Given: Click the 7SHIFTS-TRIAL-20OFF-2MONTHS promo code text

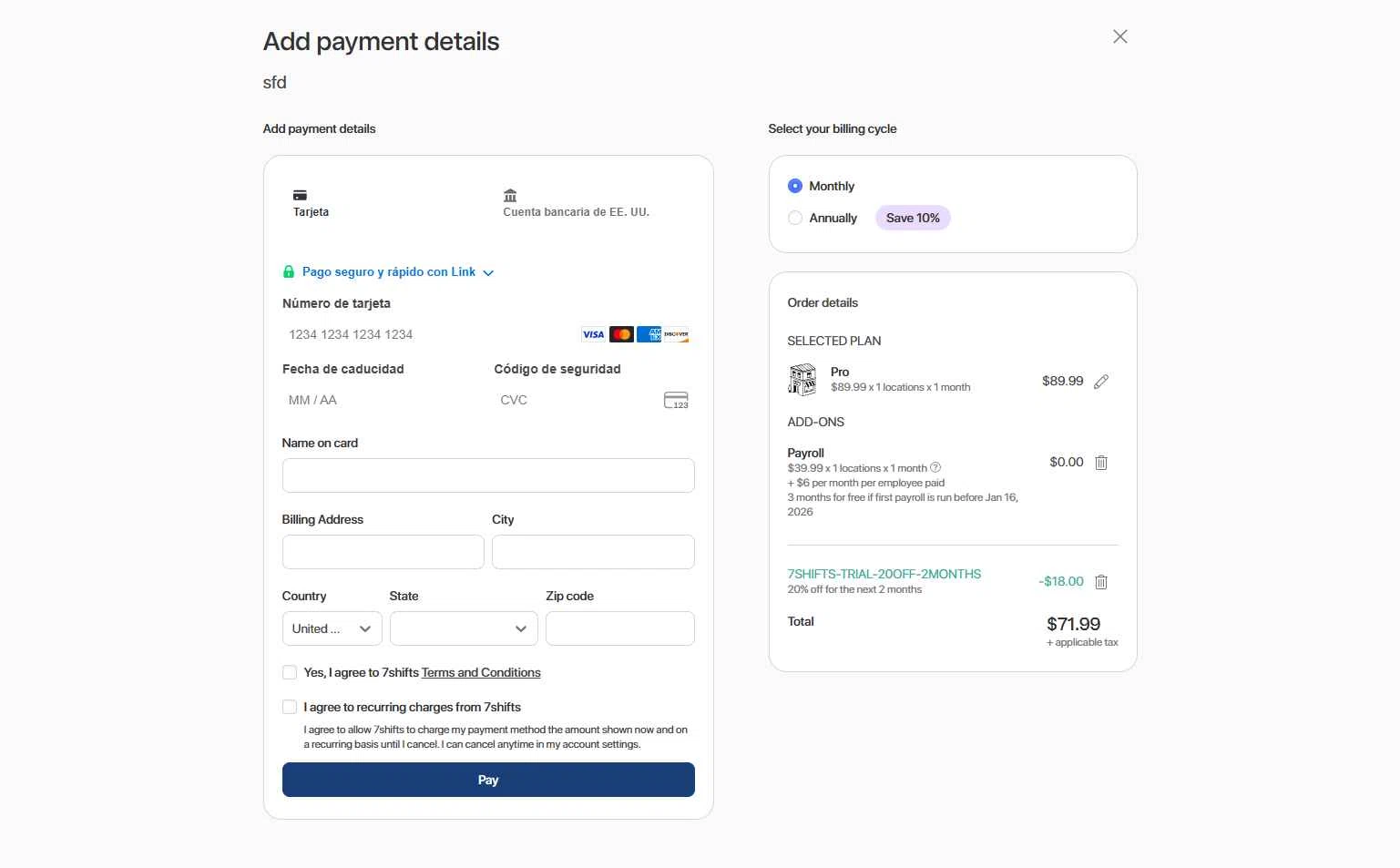Looking at the screenshot, I should pyautogui.click(x=884, y=574).
